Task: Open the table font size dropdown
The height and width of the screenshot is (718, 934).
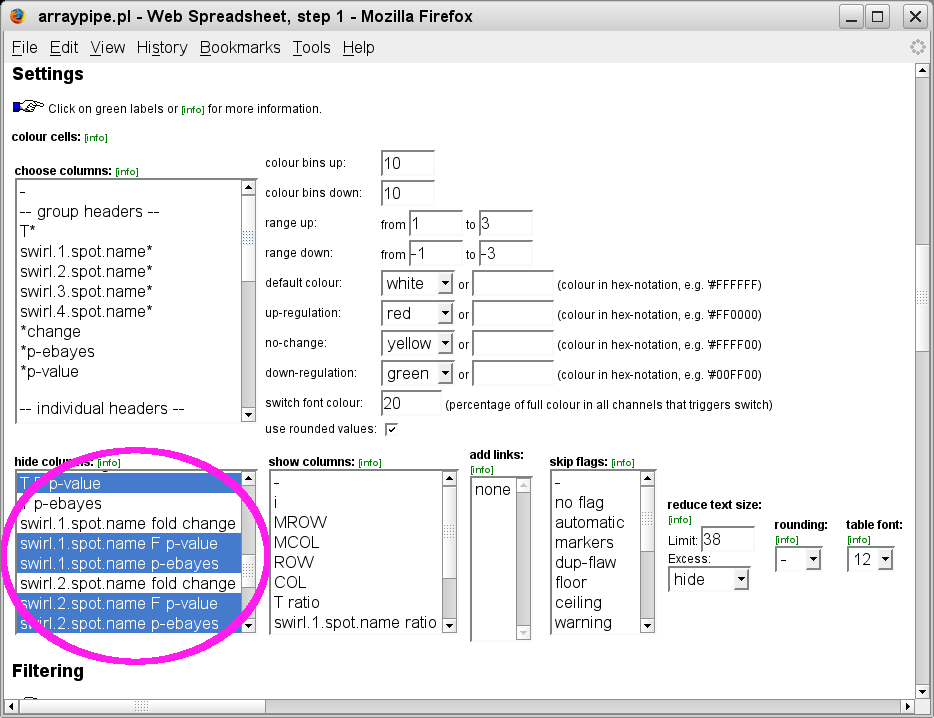Action: [x=870, y=560]
